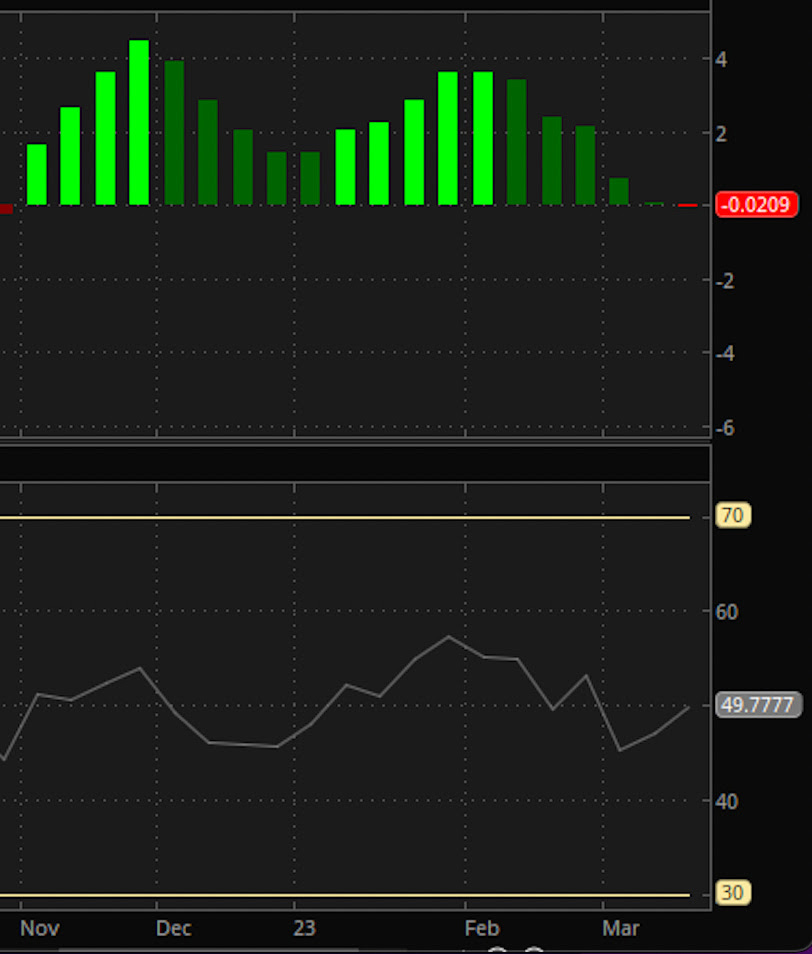Click the RSI line peak near February
The height and width of the screenshot is (954, 812).
[449, 636]
